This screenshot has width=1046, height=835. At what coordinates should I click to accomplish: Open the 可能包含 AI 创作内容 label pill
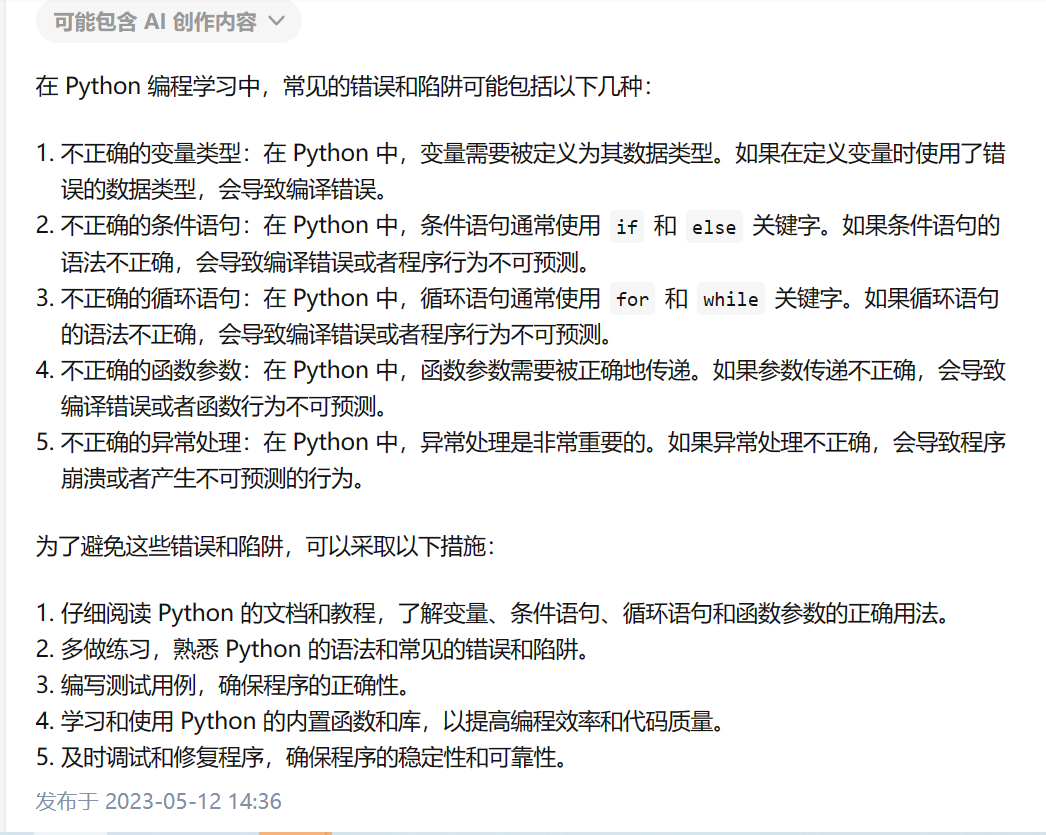(x=169, y=22)
